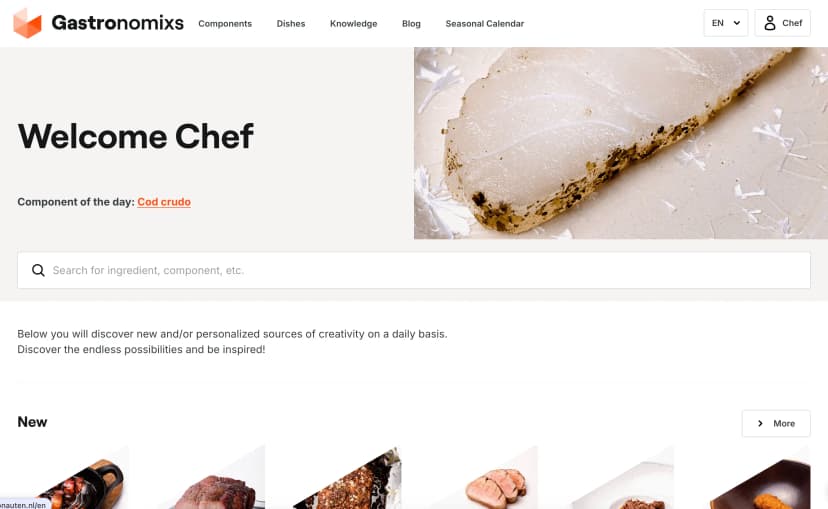This screenshot has height=509, width=828.
Task: Open the Chef account menu
Action: point(783,23)
